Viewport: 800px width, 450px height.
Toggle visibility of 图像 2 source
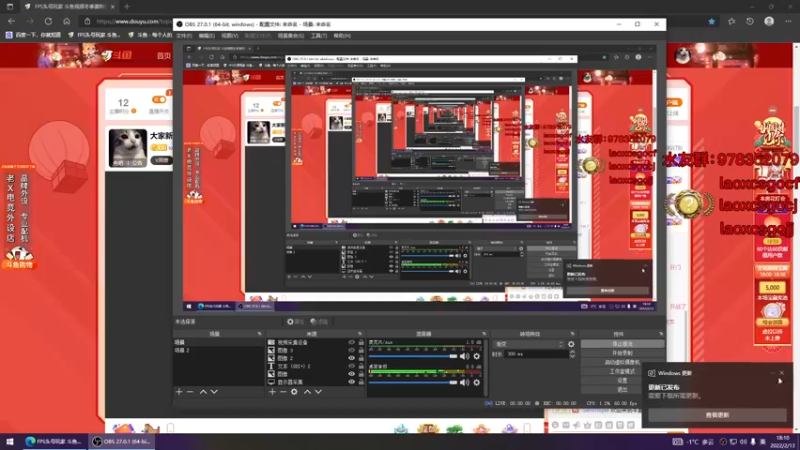click(x=351, y=358)
